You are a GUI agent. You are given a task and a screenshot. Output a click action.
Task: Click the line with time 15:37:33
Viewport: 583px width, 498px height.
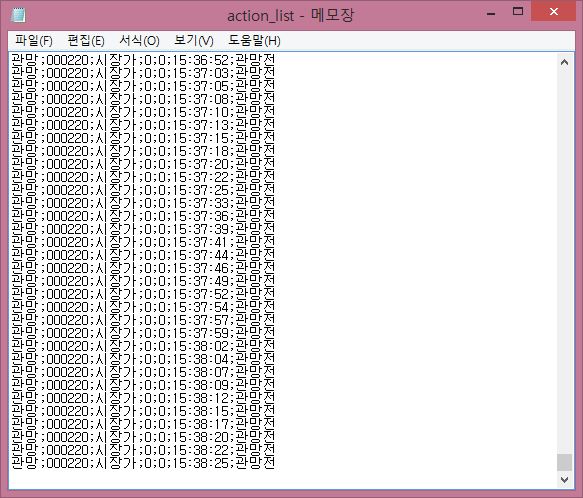[x=143, y=203]
